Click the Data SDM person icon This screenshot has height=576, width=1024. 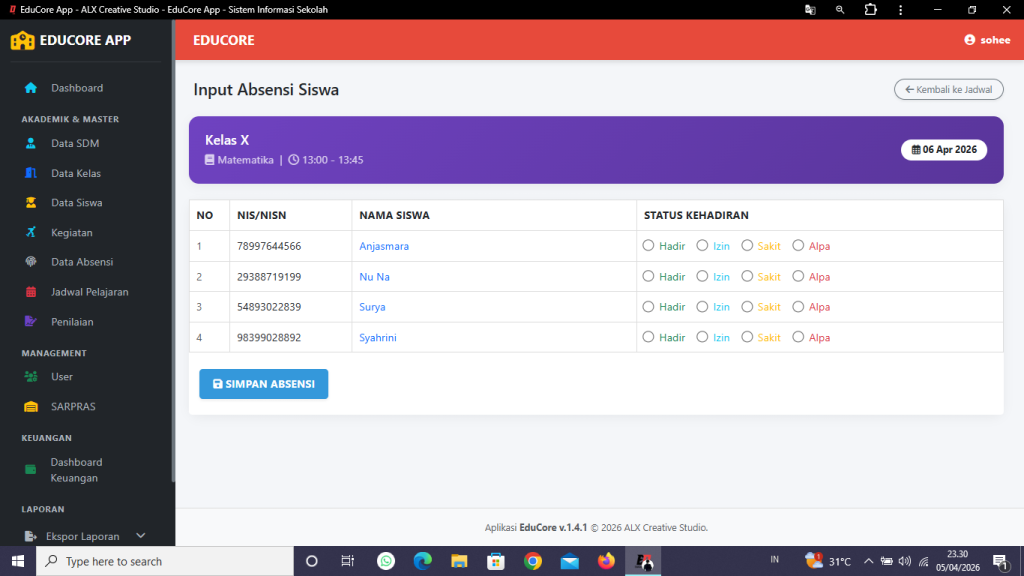tap(31, 143)
